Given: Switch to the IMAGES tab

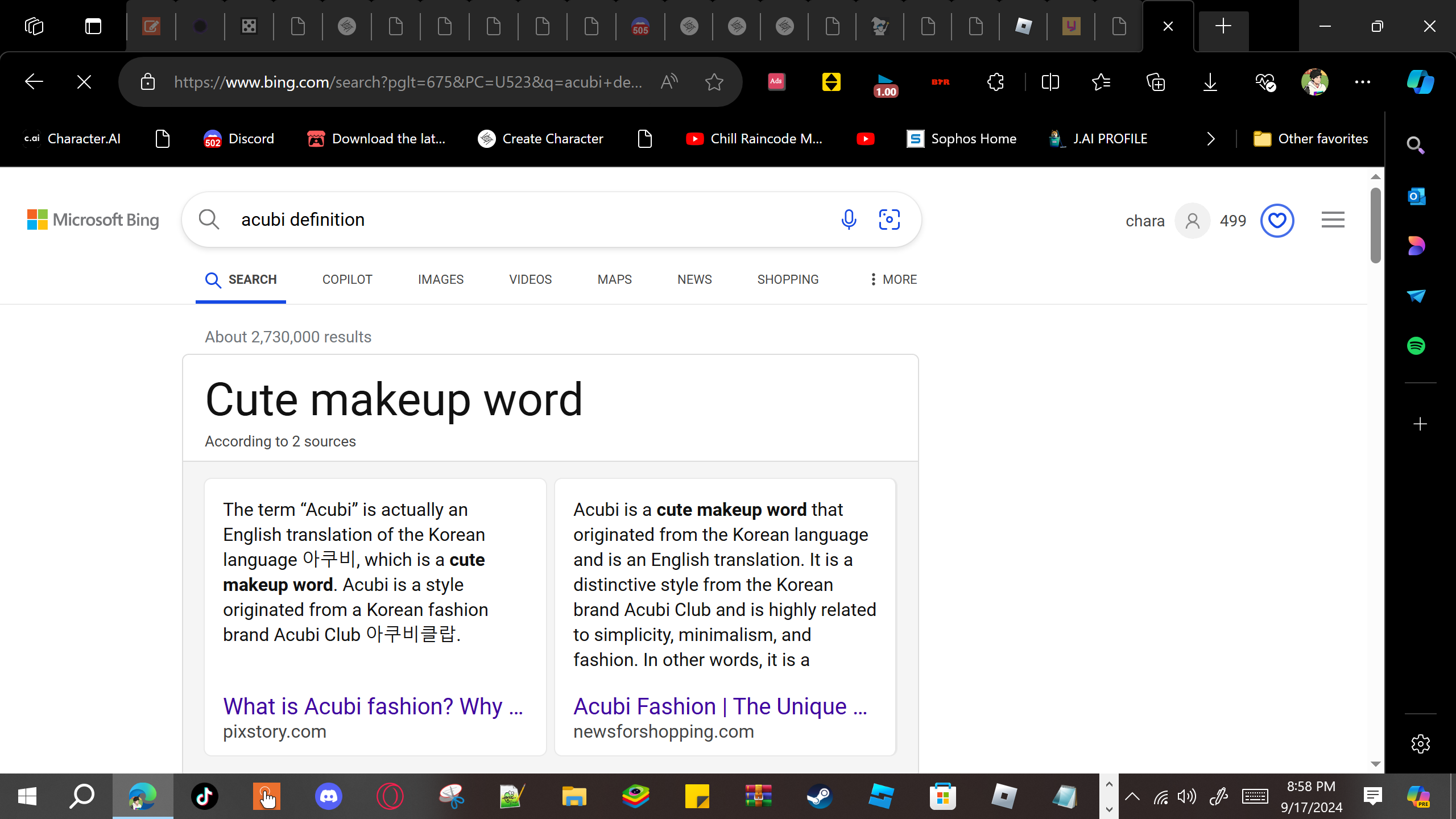Looking at the screenshot, I should coord(440,279).
